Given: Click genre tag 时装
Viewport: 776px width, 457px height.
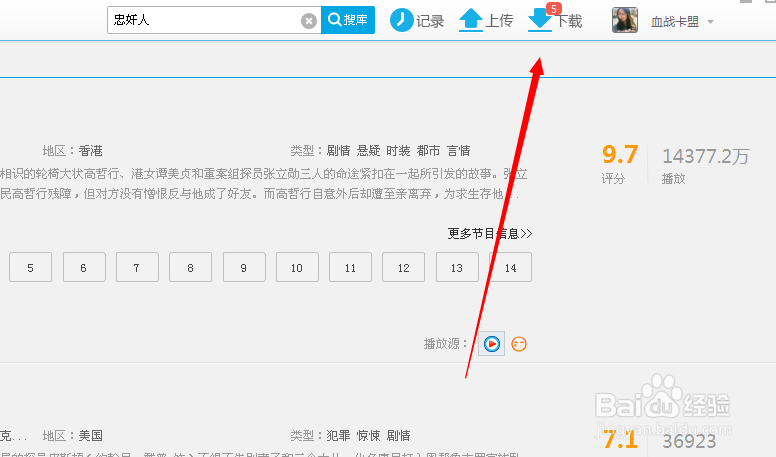Looking at the screenshot, I should pos(398,151).
